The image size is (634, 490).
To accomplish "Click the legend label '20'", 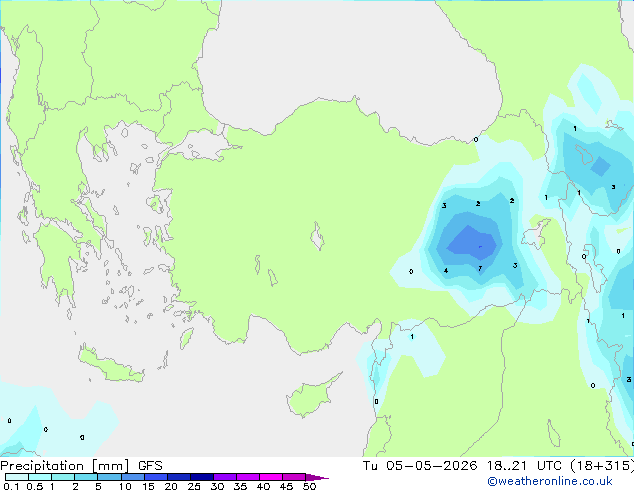I will [x=171, y=486].
